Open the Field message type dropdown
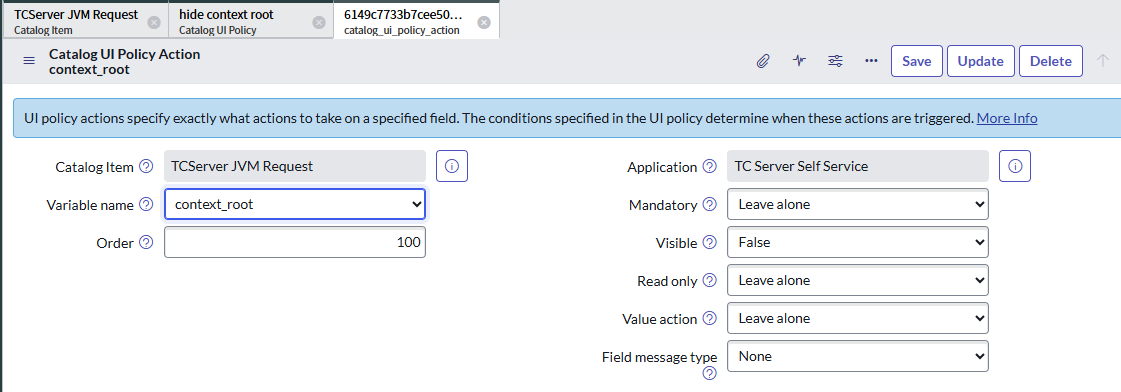Screen dimensions: 1121x392 (x=858, y=356)
